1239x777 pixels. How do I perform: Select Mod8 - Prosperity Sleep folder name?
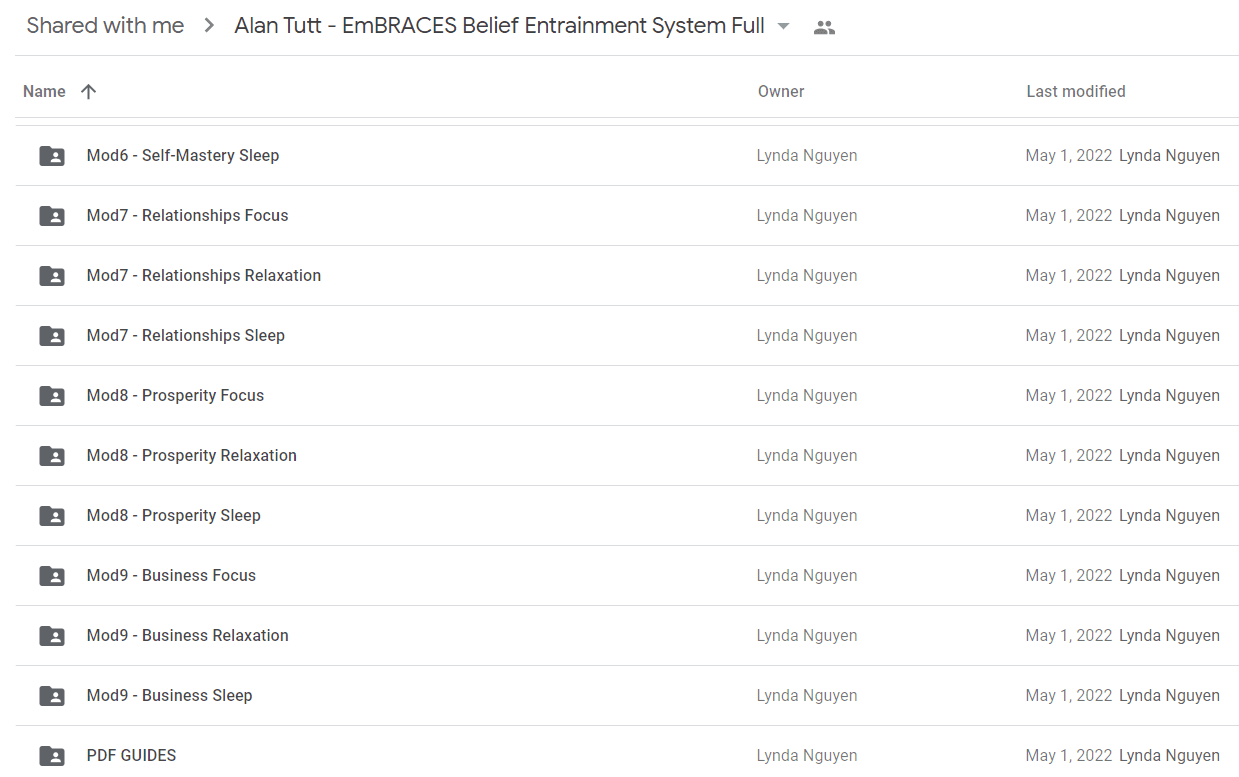[174, 516]
